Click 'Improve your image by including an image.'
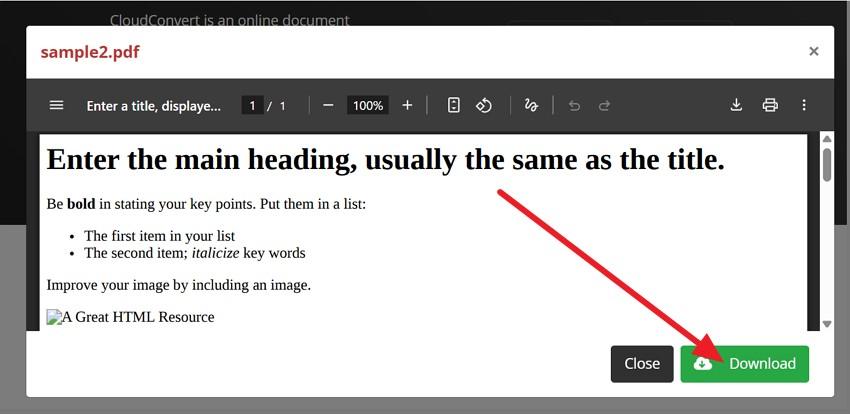Viewport: 850px width, 414px height. (x=179, y=285)
